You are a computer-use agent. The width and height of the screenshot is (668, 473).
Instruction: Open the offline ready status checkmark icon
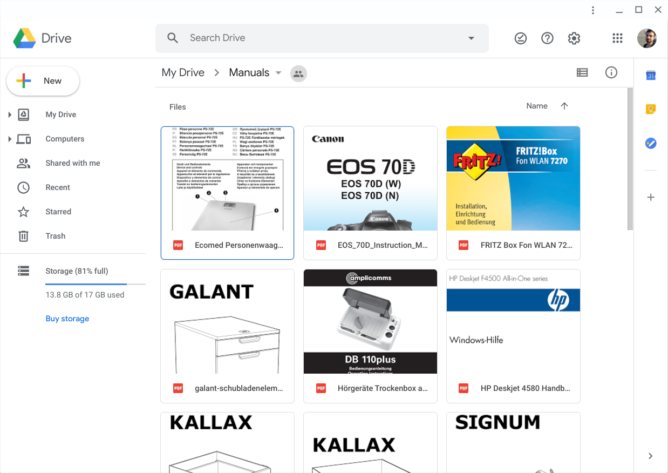coord(520,38)
